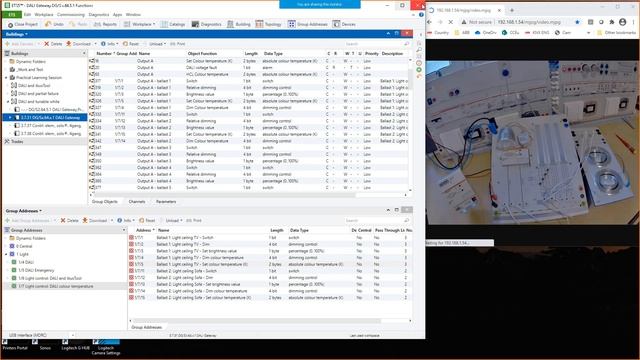Stop loading the page in Chrome
Screen dimensions: 640x360
(451, 22)
